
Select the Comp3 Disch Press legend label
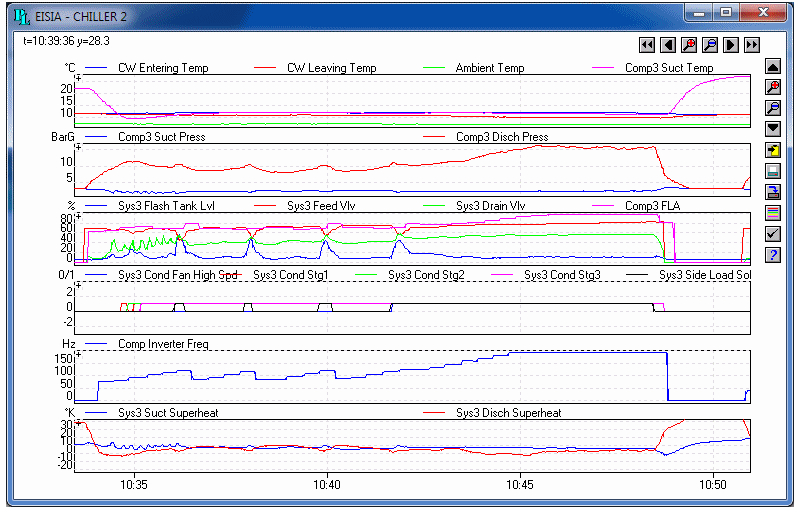(502, 137)
